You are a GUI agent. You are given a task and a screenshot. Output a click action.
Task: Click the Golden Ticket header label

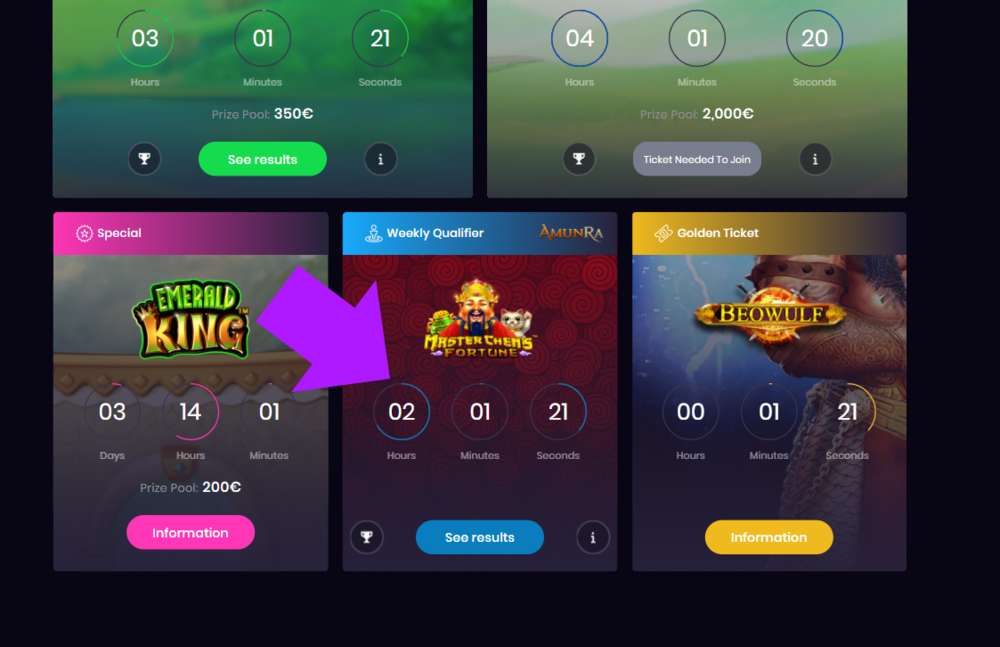[x=718, y=234]
